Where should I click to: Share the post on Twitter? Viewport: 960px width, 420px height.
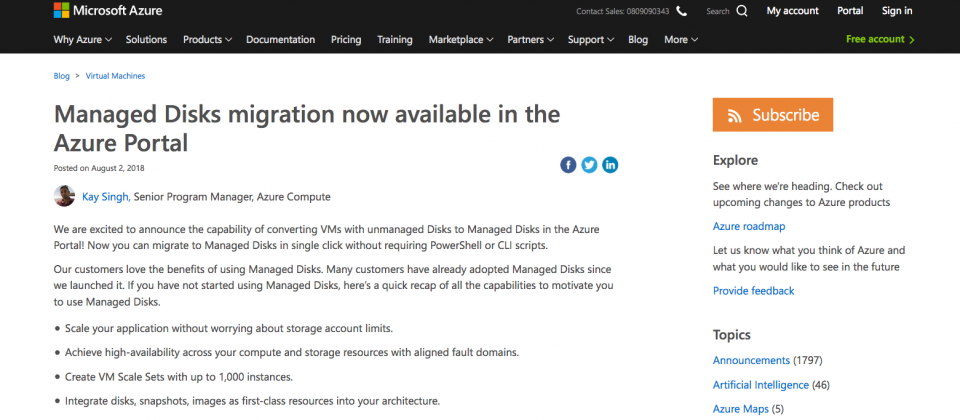pyautogui.click(x=589, y=165)
